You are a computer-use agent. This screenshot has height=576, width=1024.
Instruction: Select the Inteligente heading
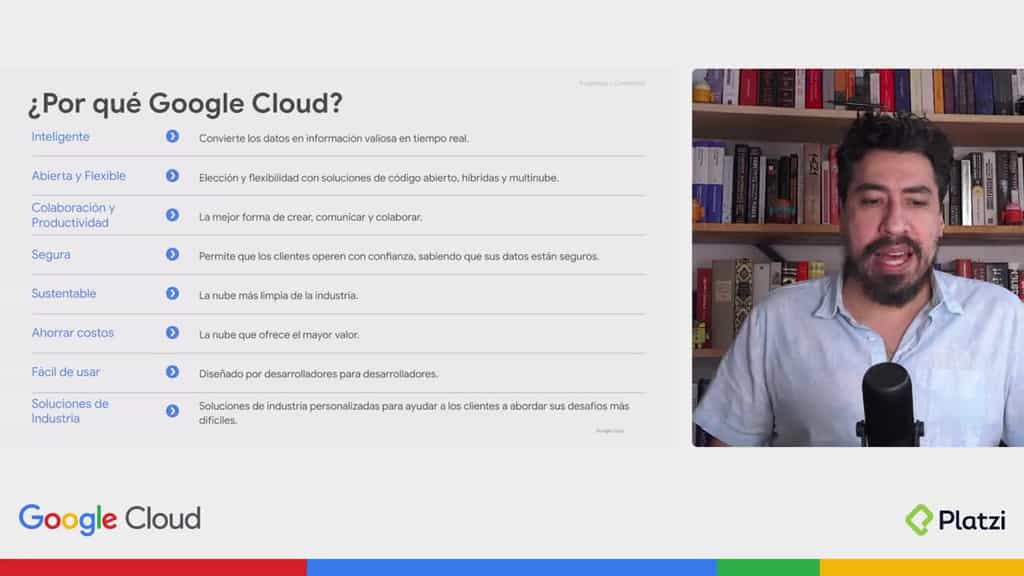[61, 136]
